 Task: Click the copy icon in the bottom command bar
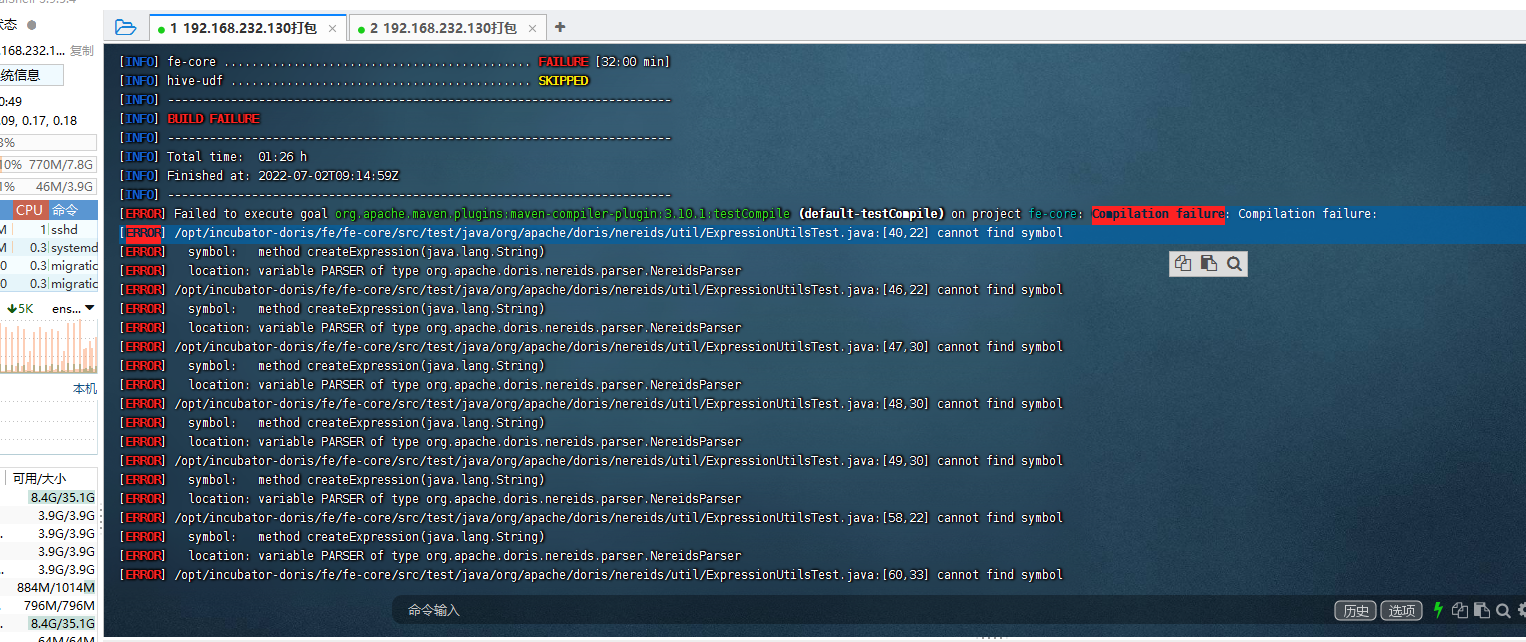pyautogui.click(x=1461, y=610)
